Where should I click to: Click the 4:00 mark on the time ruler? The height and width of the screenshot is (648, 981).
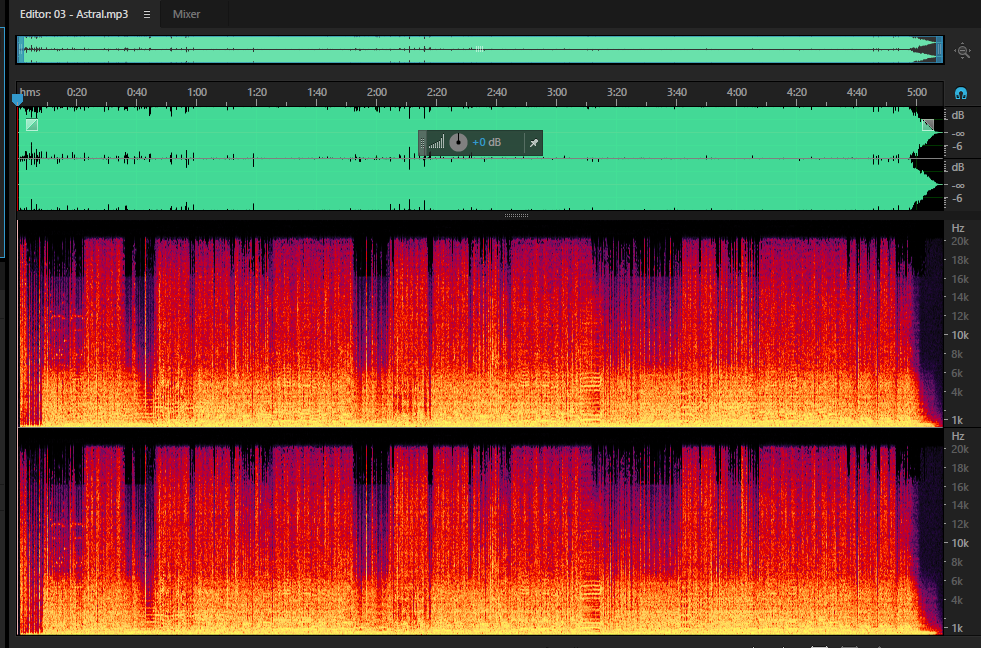click(737, 92)
